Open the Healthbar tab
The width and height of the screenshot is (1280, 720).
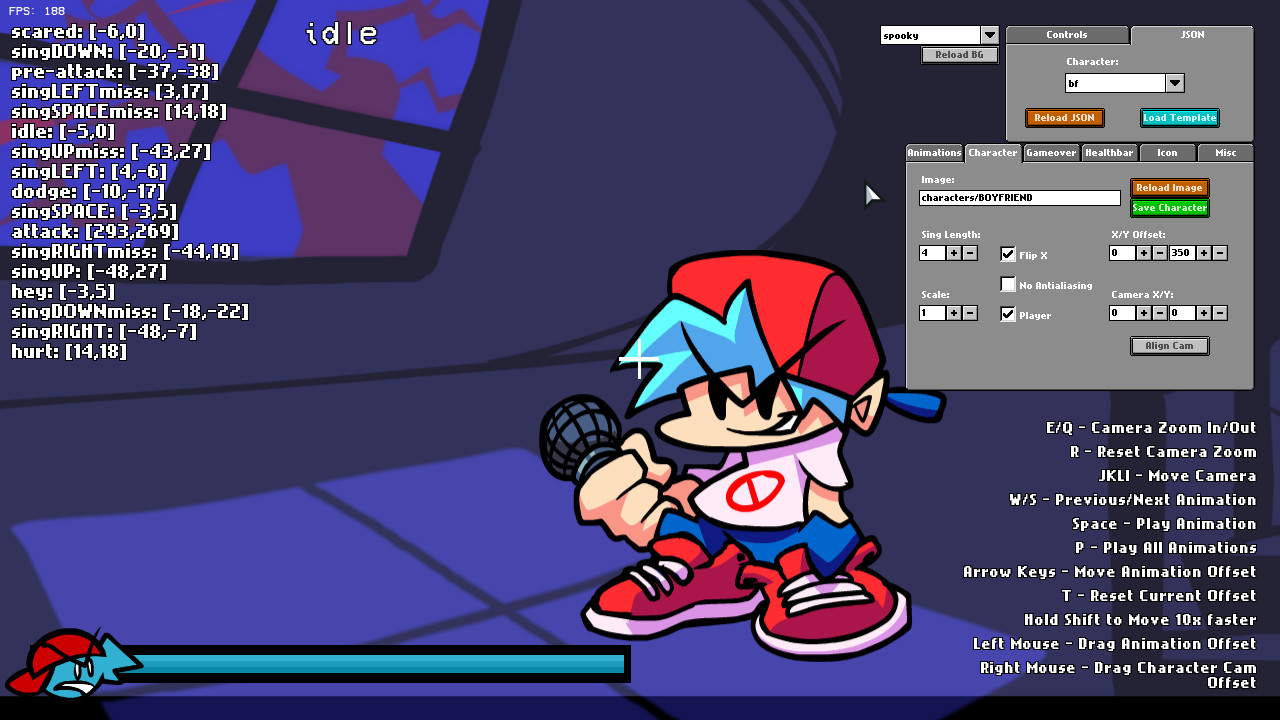coord(1109,153)
